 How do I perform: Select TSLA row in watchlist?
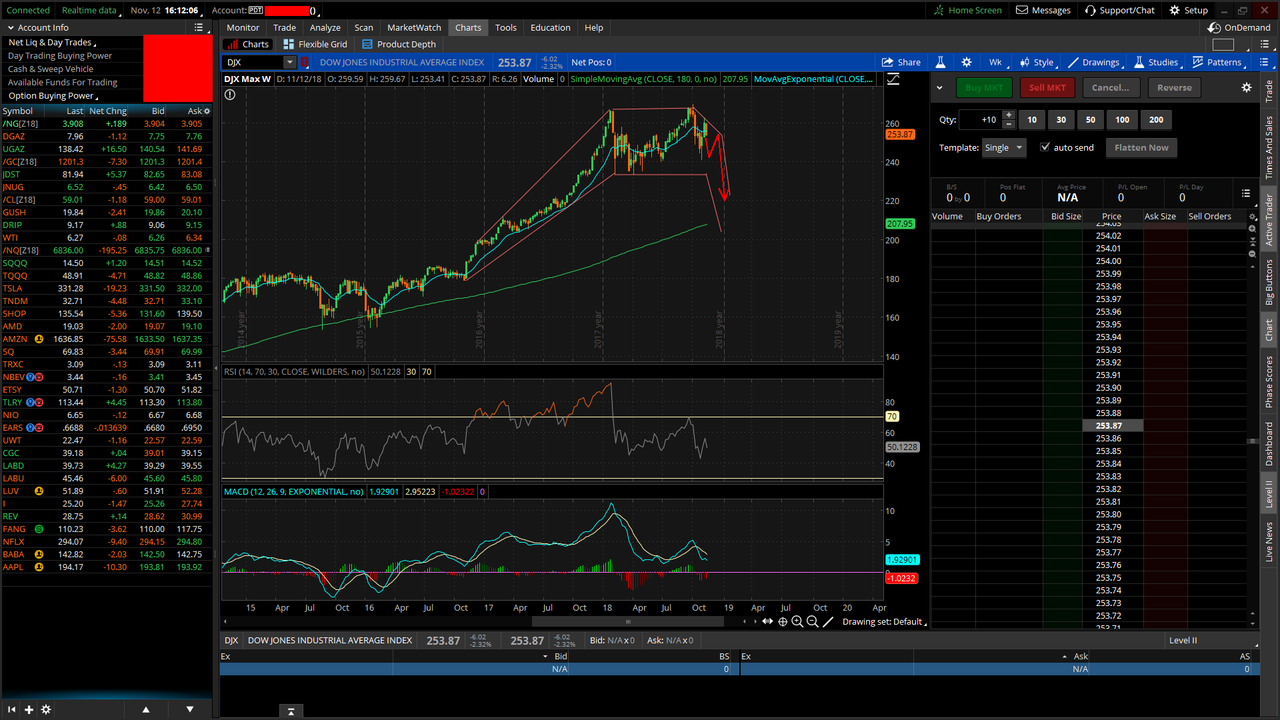[106, 288]
